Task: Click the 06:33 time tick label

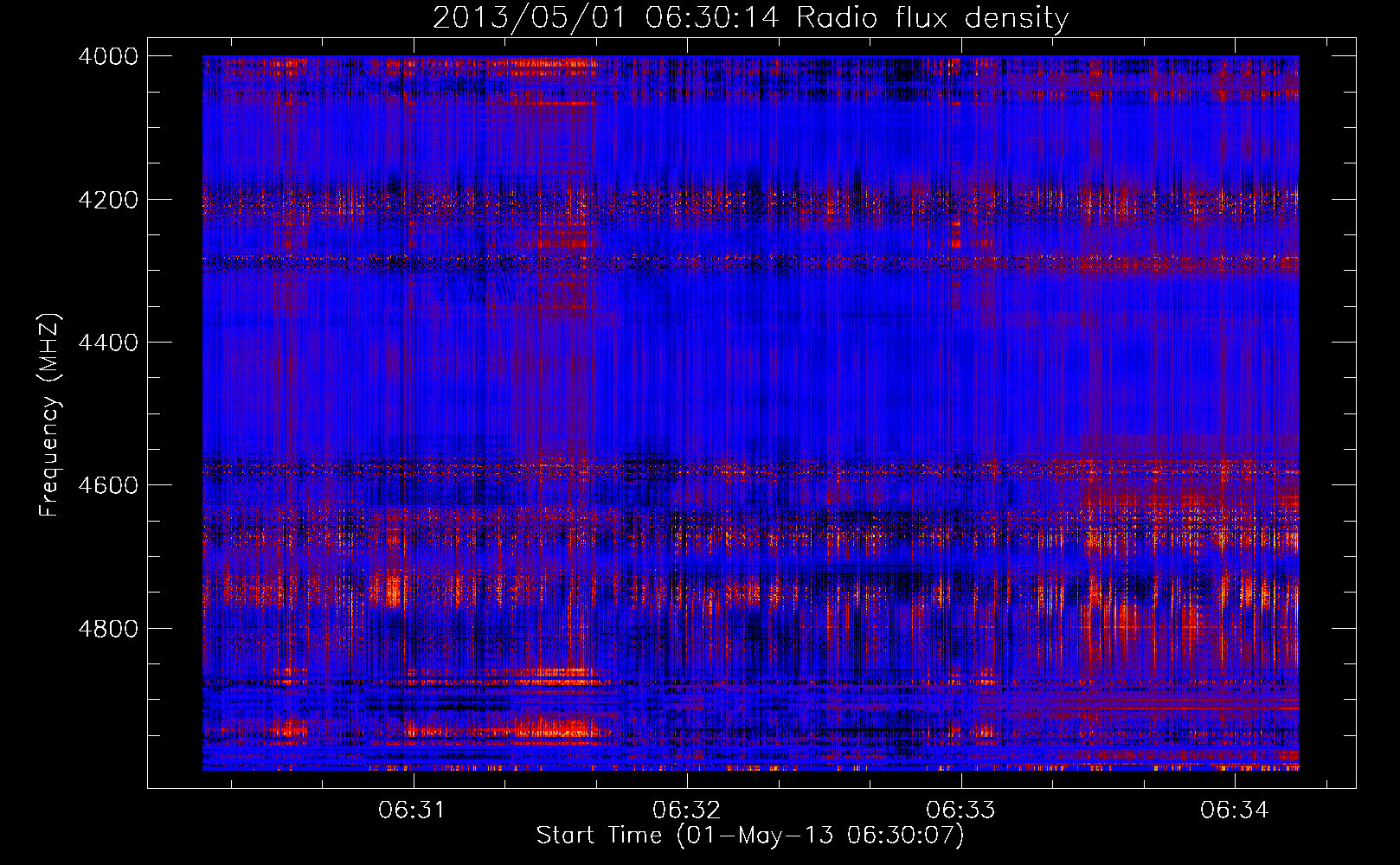Action: [x=960, y=810]
